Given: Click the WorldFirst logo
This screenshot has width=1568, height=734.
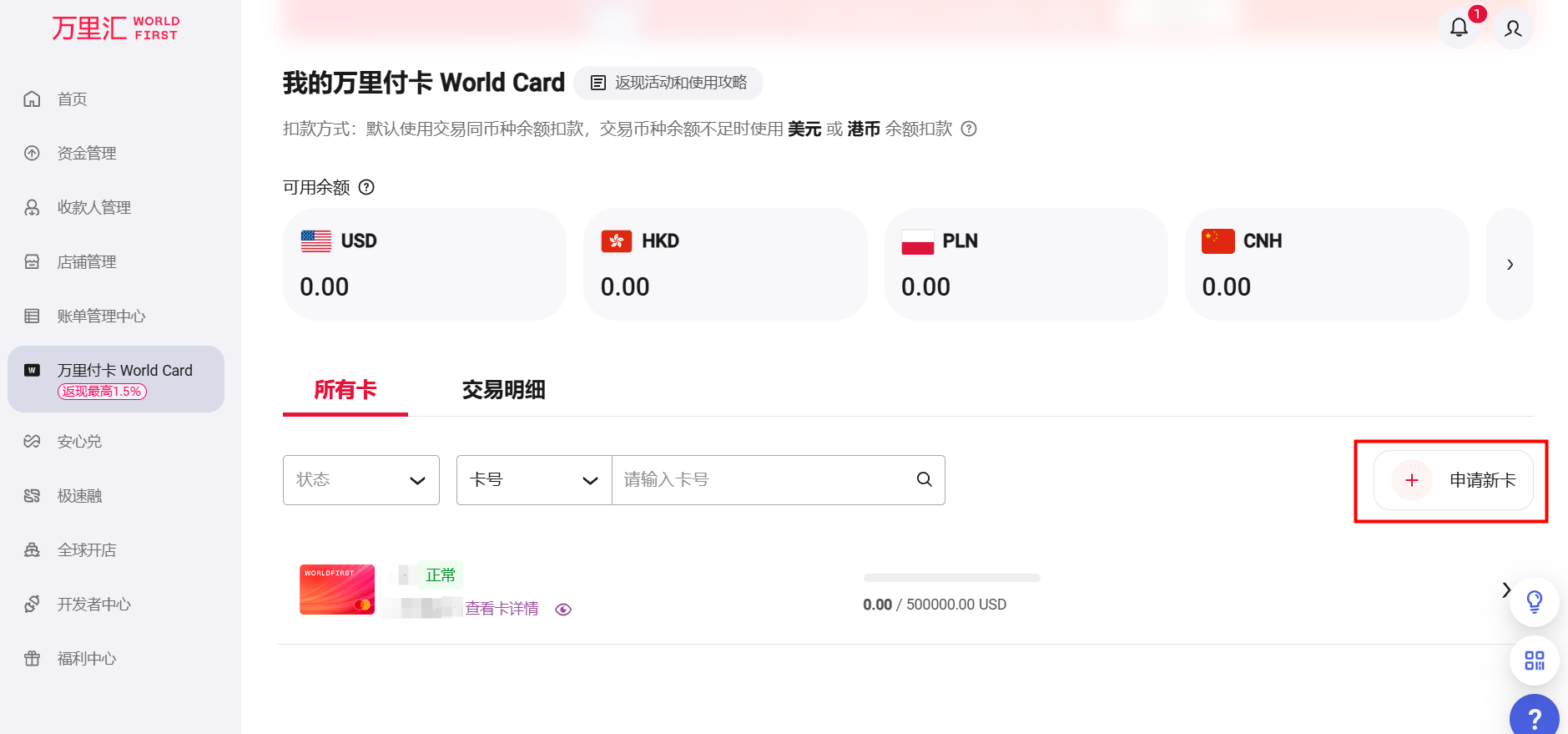Looking at the screenshot, I should tap(115, 28).
